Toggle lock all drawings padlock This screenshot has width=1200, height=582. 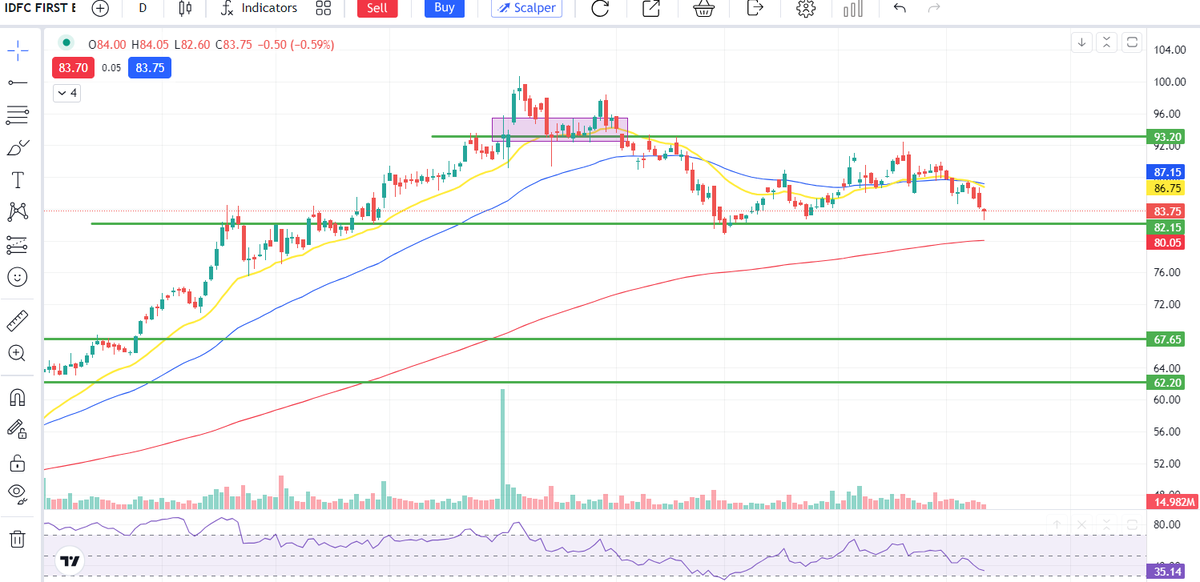(17, 462)
